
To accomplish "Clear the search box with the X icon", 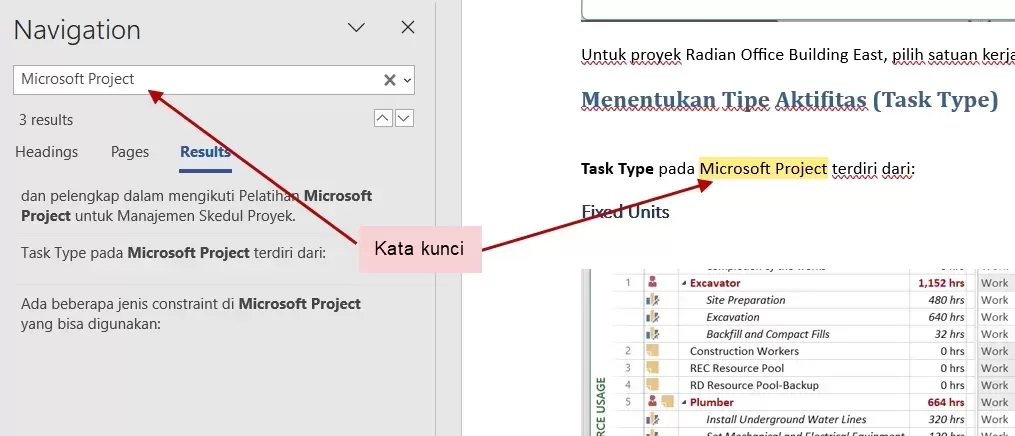I will pos(390,80).
